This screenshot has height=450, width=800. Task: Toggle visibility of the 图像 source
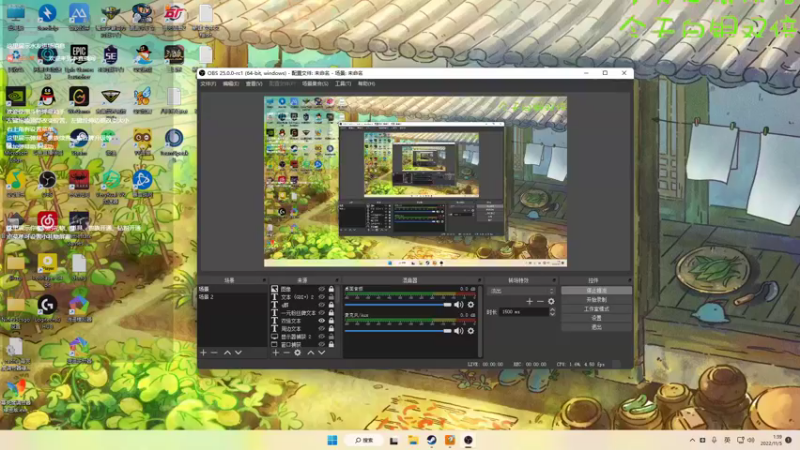[321, 289]
